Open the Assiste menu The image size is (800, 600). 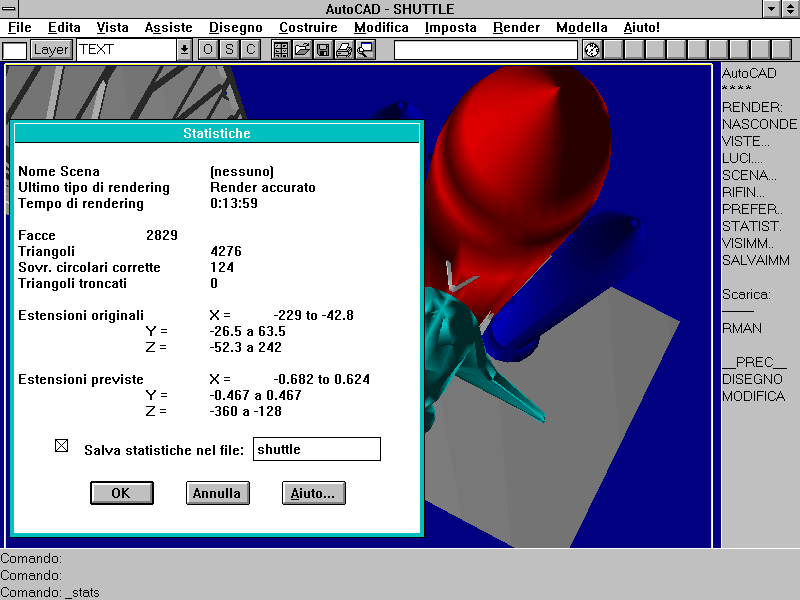coord(168,28)
